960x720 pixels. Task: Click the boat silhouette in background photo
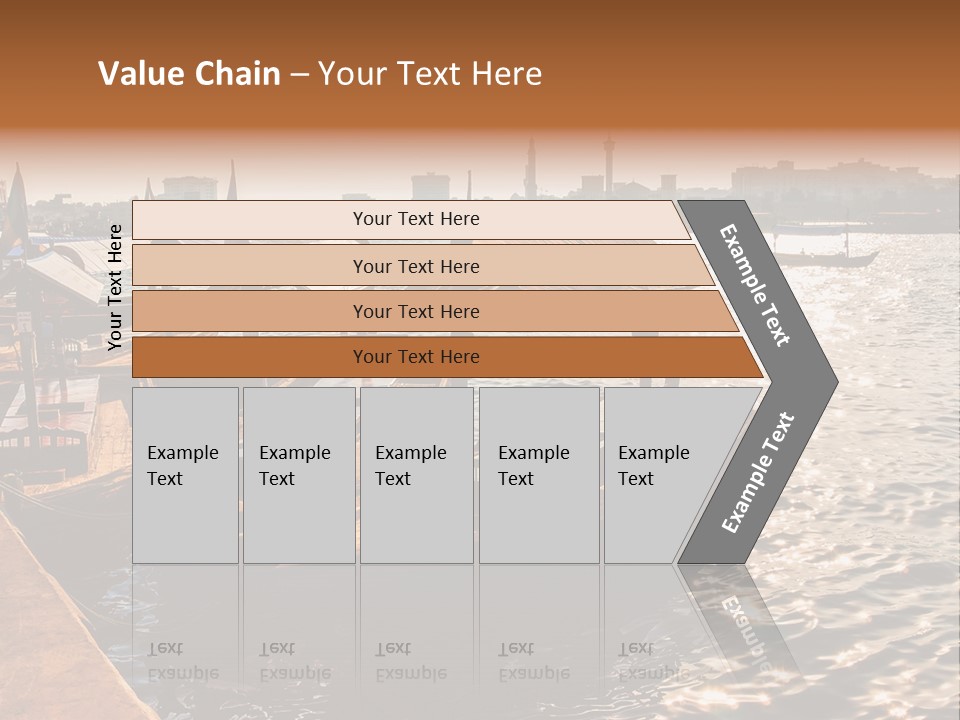[827, 258]
